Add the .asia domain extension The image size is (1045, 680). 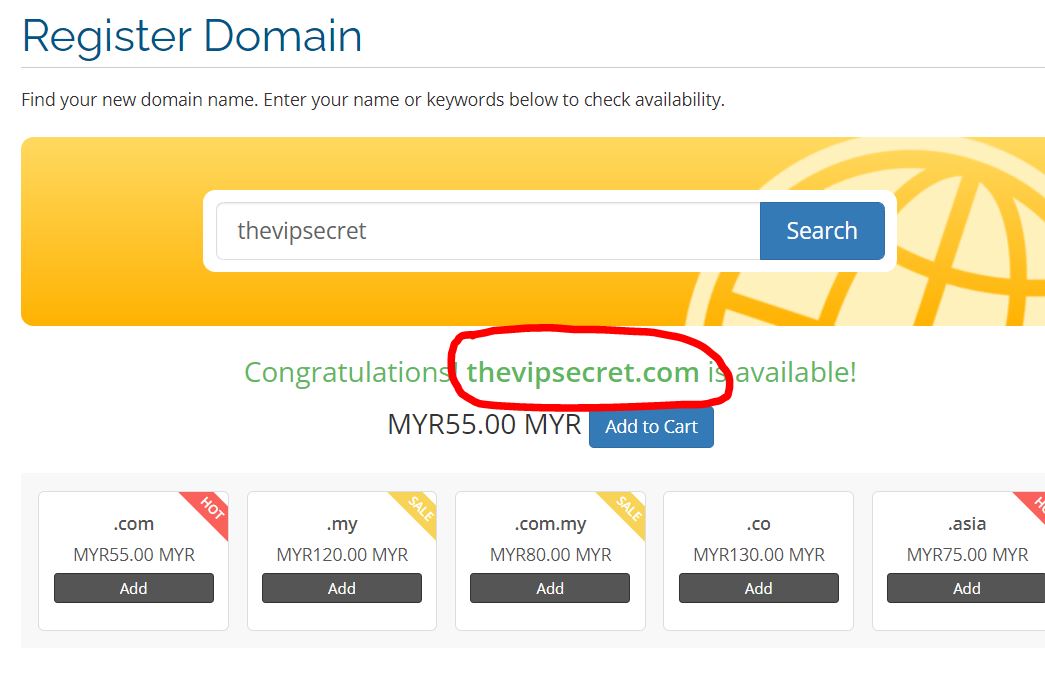click(x=965, y=589)
